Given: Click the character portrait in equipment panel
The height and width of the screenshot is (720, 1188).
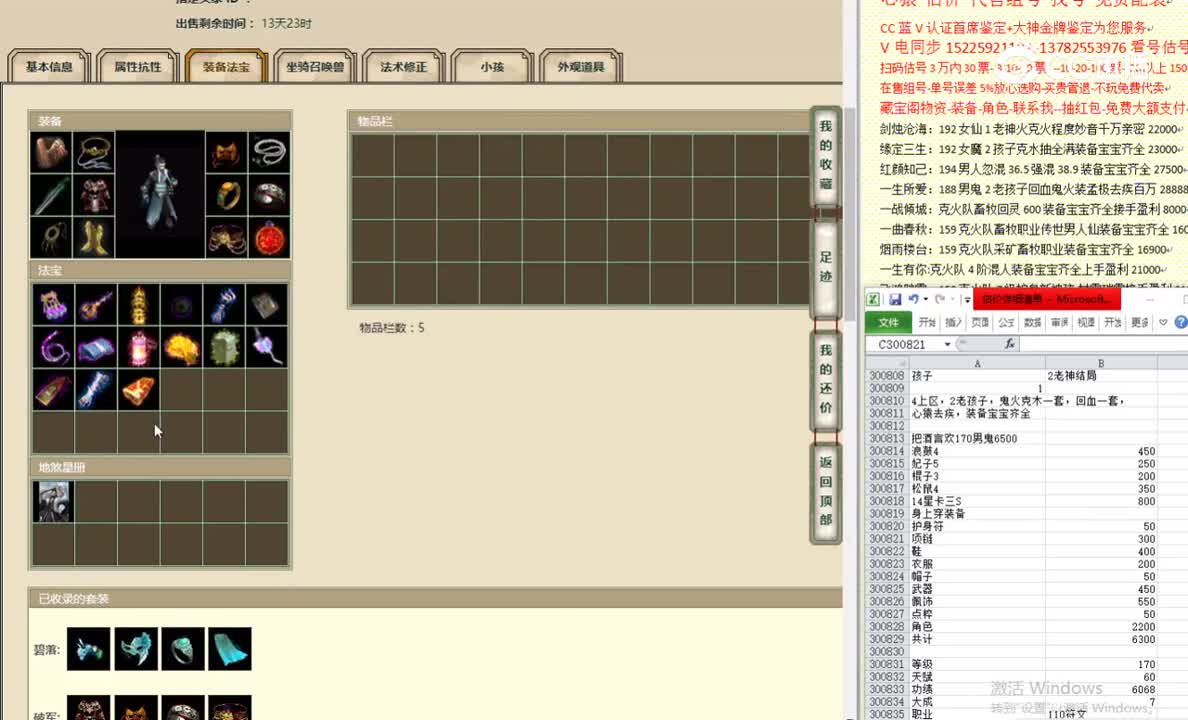Looking at the screenshot, I should [x=160, y=195].
